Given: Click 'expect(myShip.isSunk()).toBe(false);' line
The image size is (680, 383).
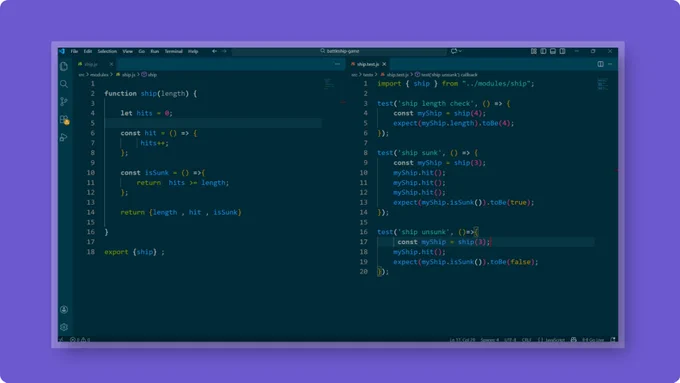Looking at the screenshot, I should [x=466, y=262].
